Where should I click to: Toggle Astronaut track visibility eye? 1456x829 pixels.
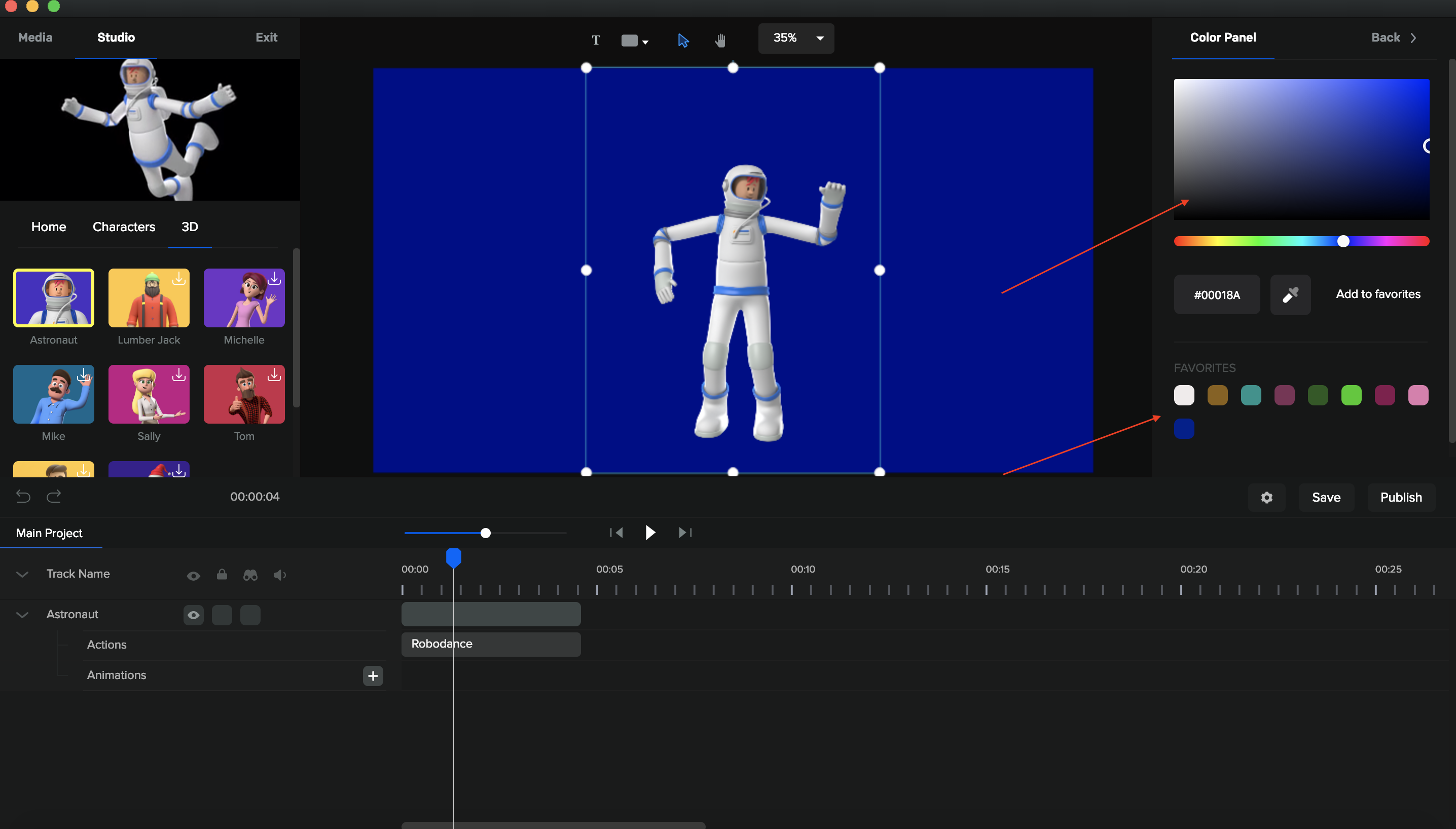(194, 615)
